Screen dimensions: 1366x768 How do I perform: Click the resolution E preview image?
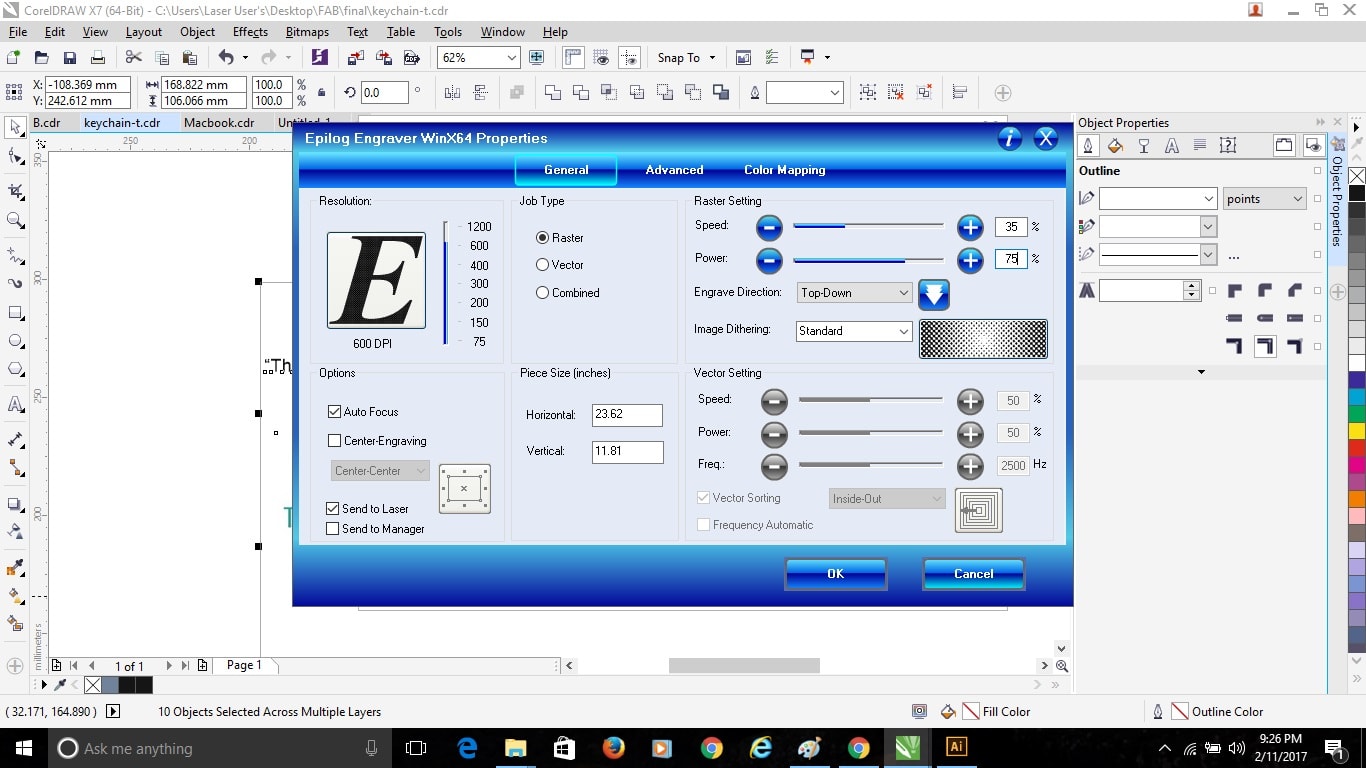[x=376, y=280]
